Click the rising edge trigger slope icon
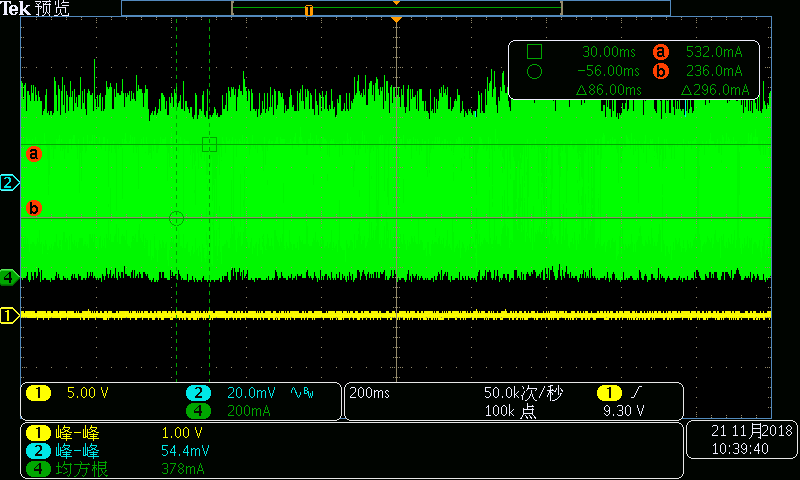 637,393
